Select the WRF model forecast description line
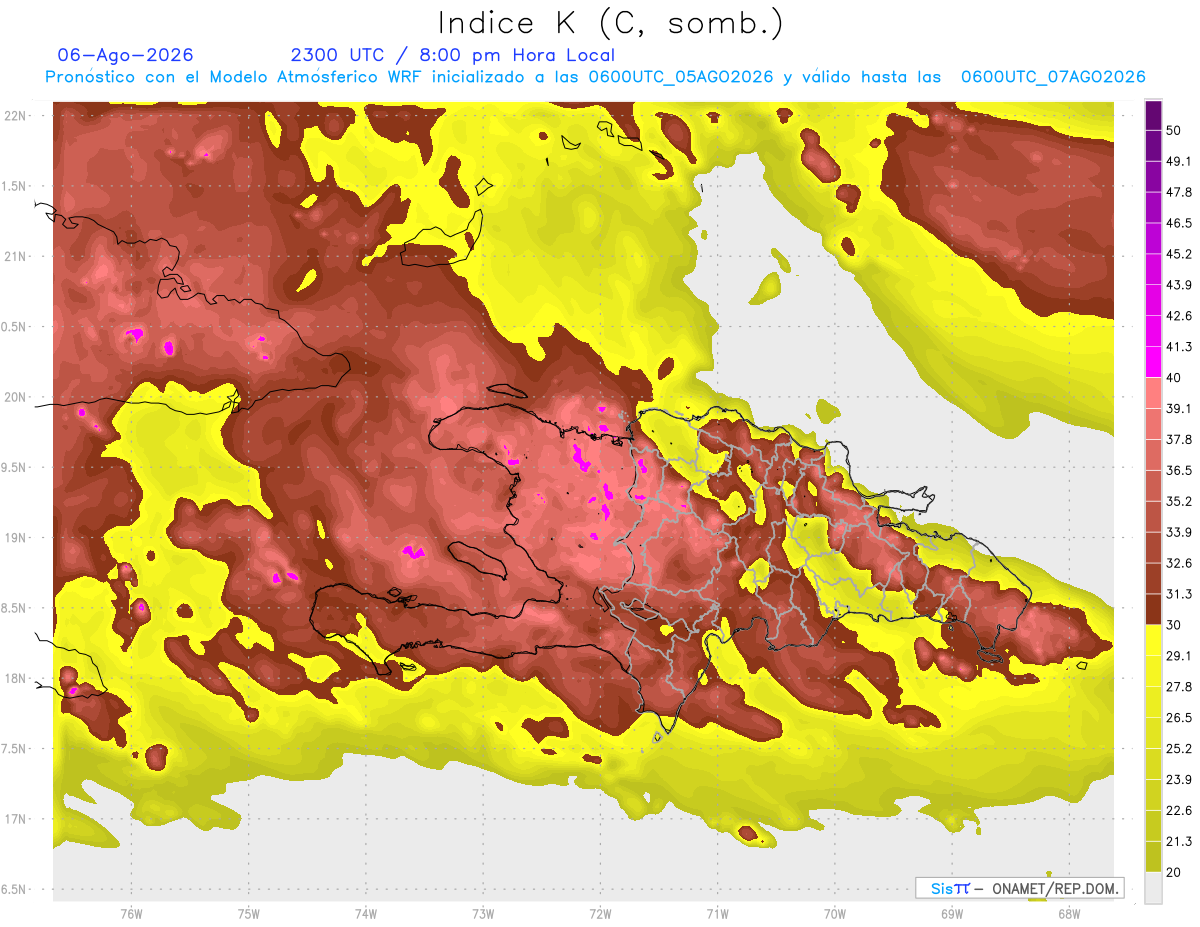This screenshot has height=927, width=1200. tap(595, 77)
